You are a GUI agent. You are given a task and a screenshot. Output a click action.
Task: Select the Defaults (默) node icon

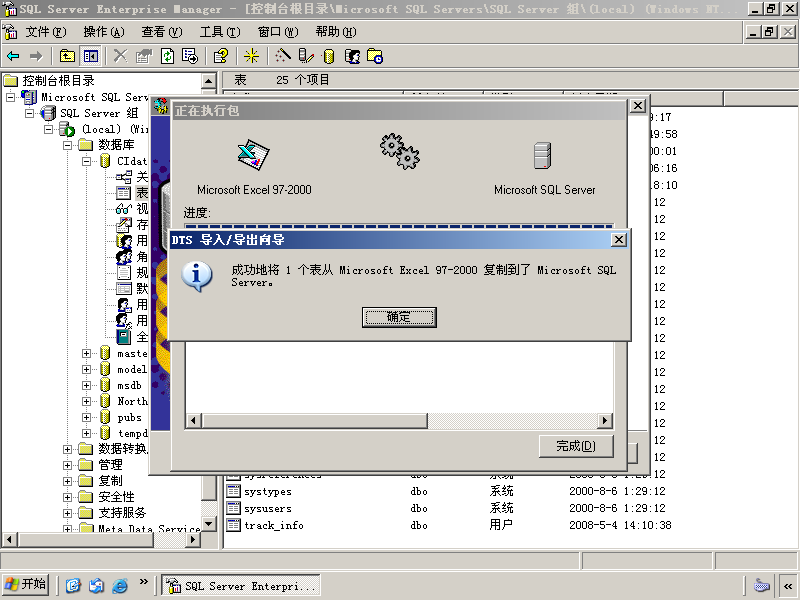pos(124,289)
